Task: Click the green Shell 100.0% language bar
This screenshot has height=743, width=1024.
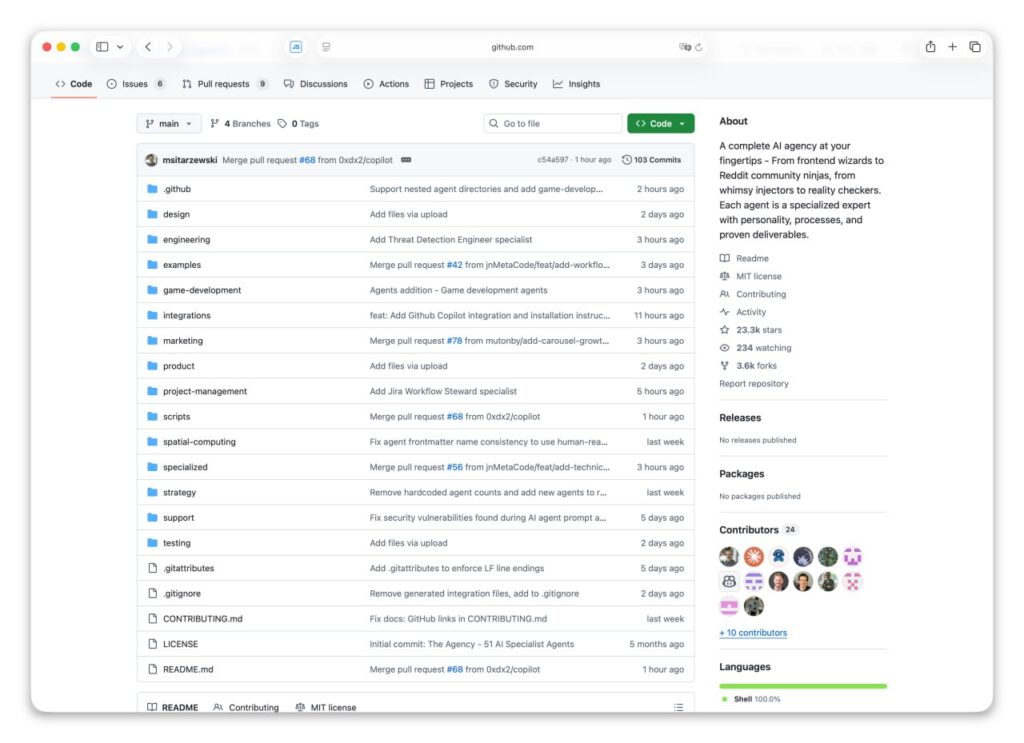Action: coord(805,685)
